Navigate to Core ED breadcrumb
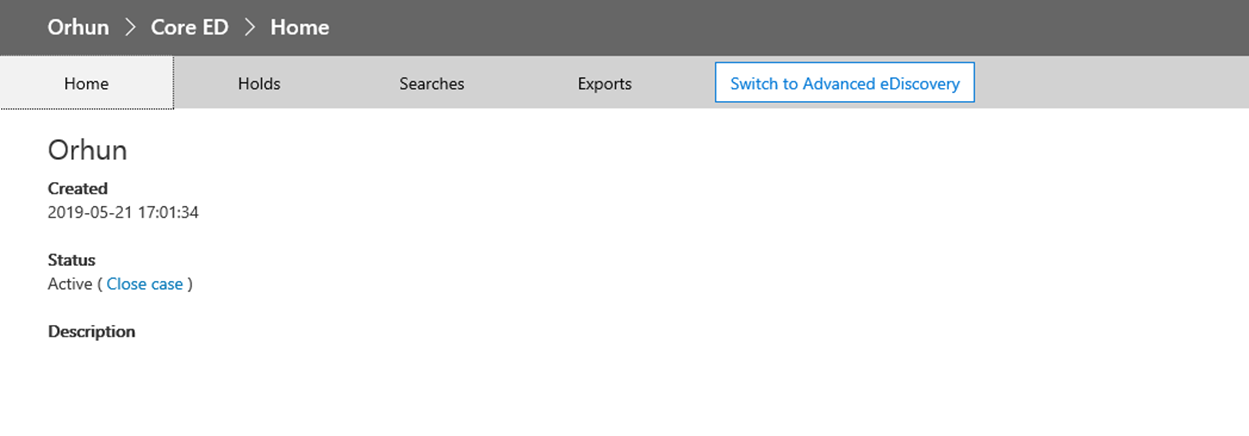1249x436 pixels. 190,27
